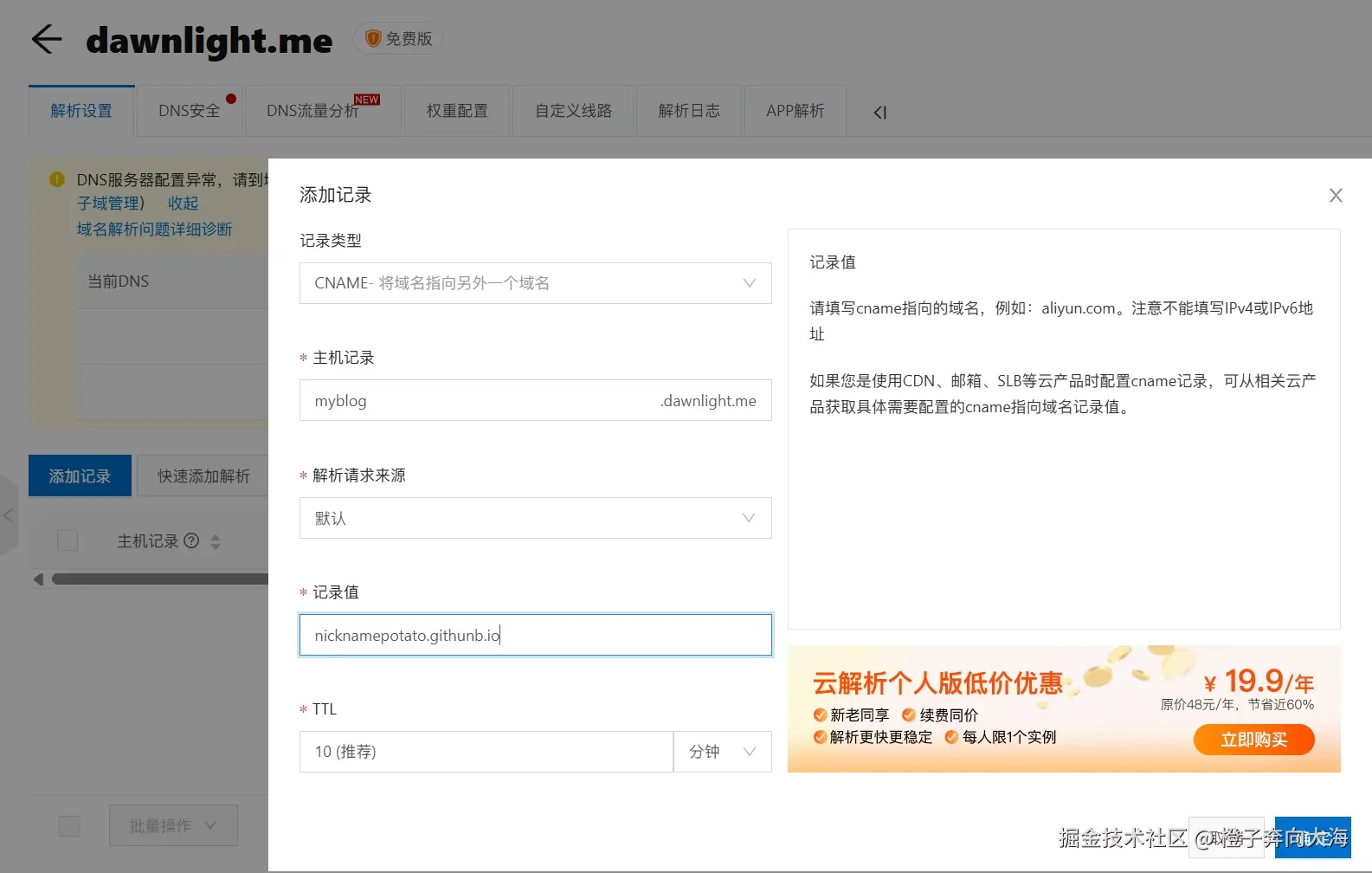Click the help icon beside 主机记录 column
Image resolution: width=1372 pixels, height=873 pixels.
pos(192,540)
